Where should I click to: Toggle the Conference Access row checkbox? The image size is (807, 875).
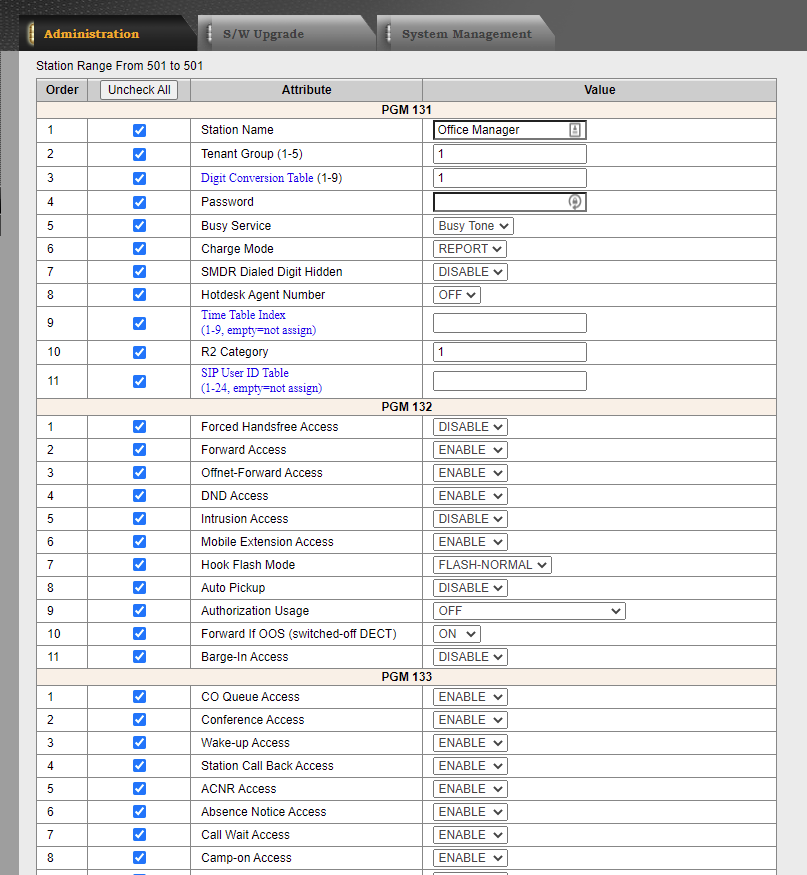click(x=139, y=720)
